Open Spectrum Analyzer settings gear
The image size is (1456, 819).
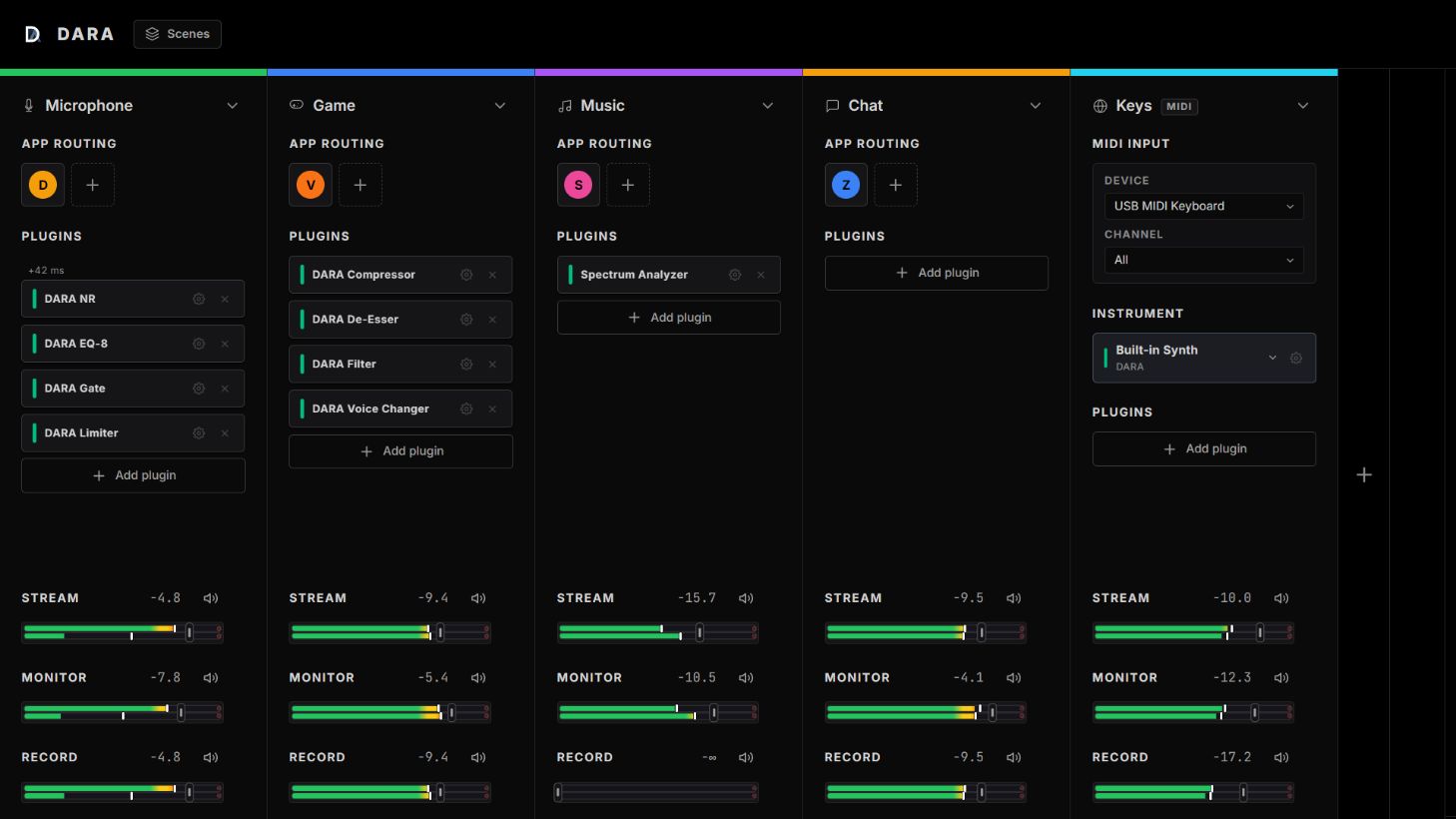coord(735,275)
